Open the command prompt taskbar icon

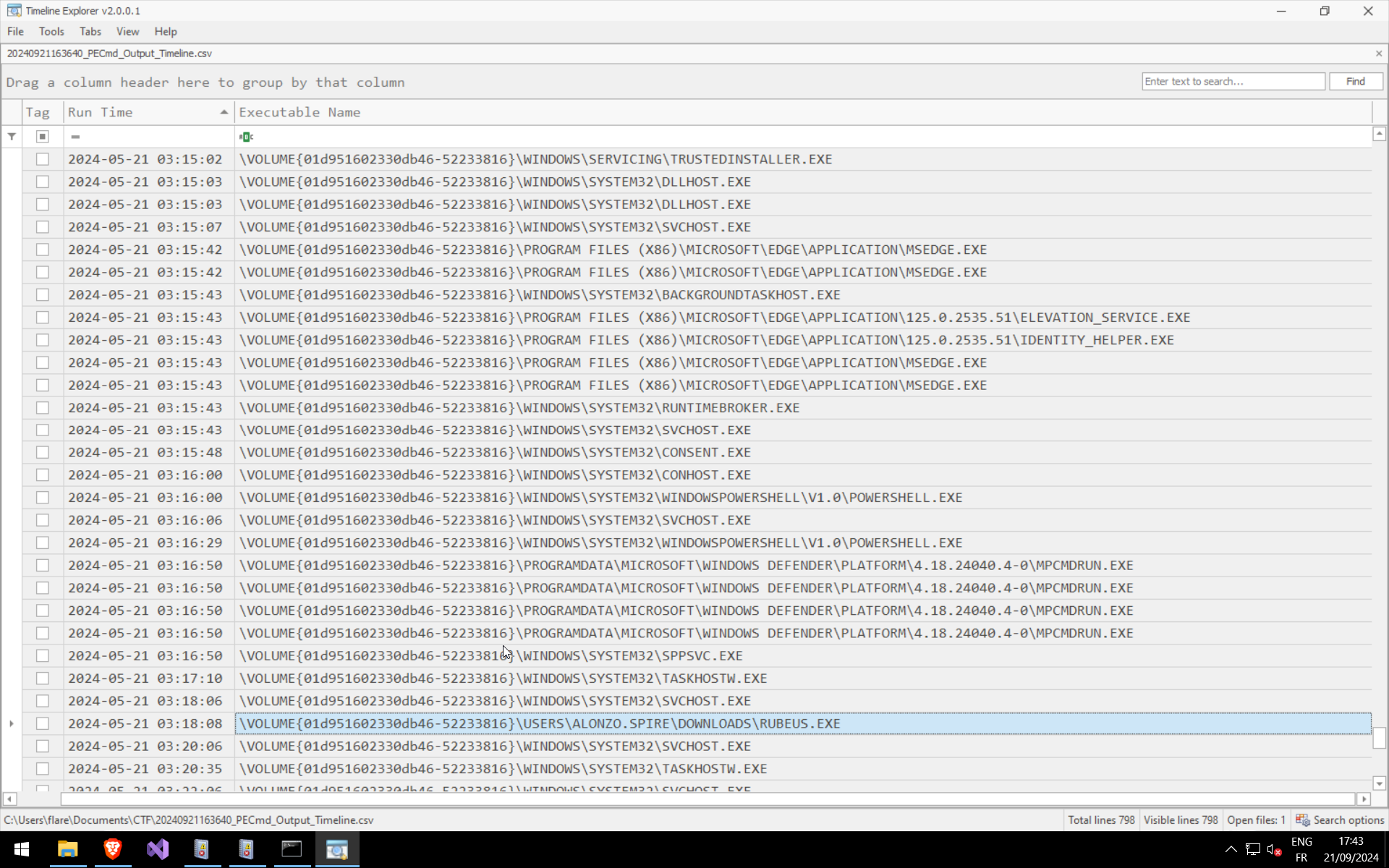[292, 849]
